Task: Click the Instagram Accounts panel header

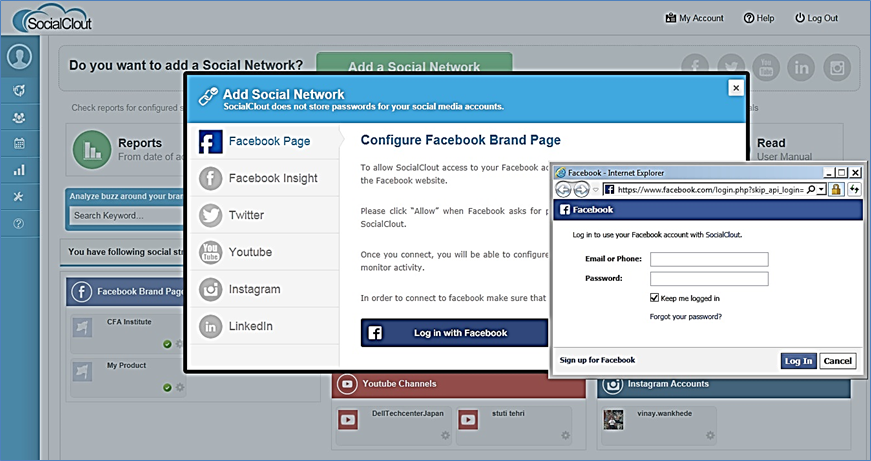Action: [724, 385]
